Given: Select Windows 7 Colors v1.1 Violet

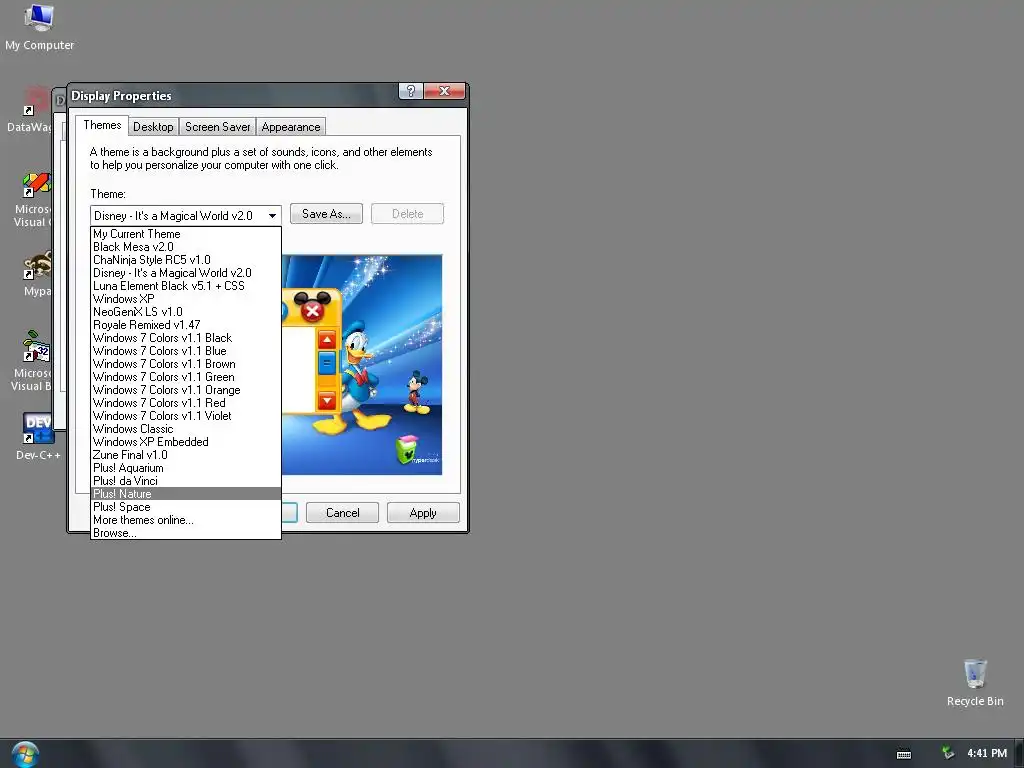Looking at the screenshot, I should coord(185,416).
